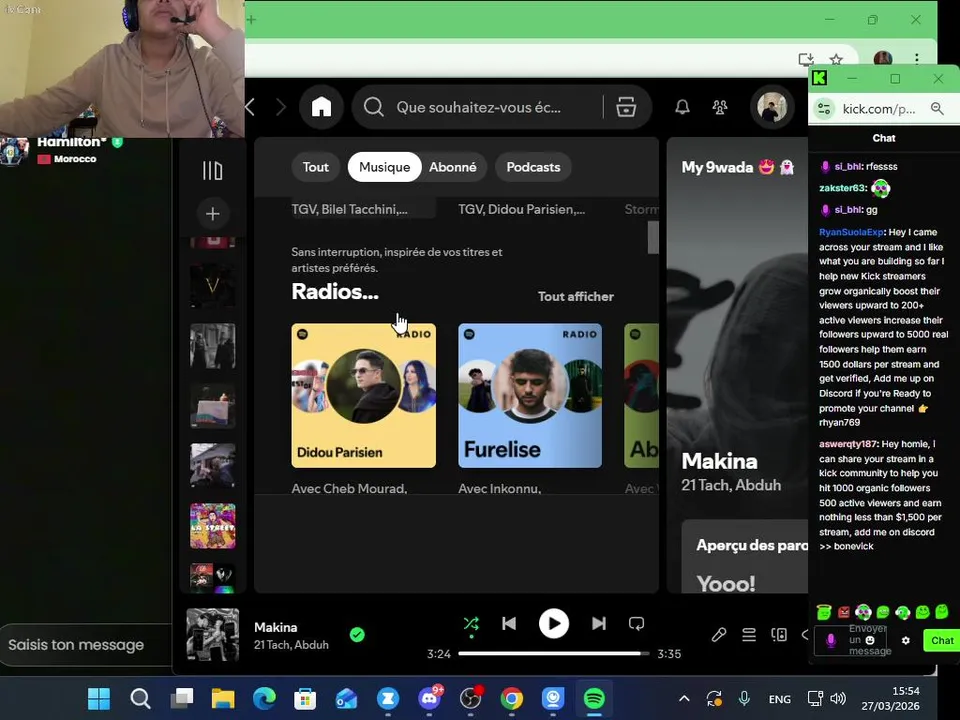Click Saisis ton message field

click(x=86, y=645)
